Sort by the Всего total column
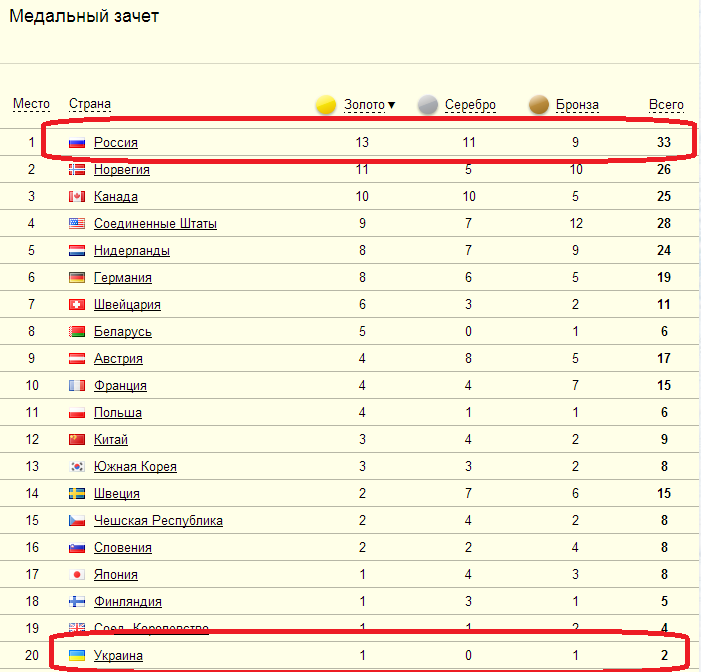Viewport: 701px width, 672px height. [666, 105]
